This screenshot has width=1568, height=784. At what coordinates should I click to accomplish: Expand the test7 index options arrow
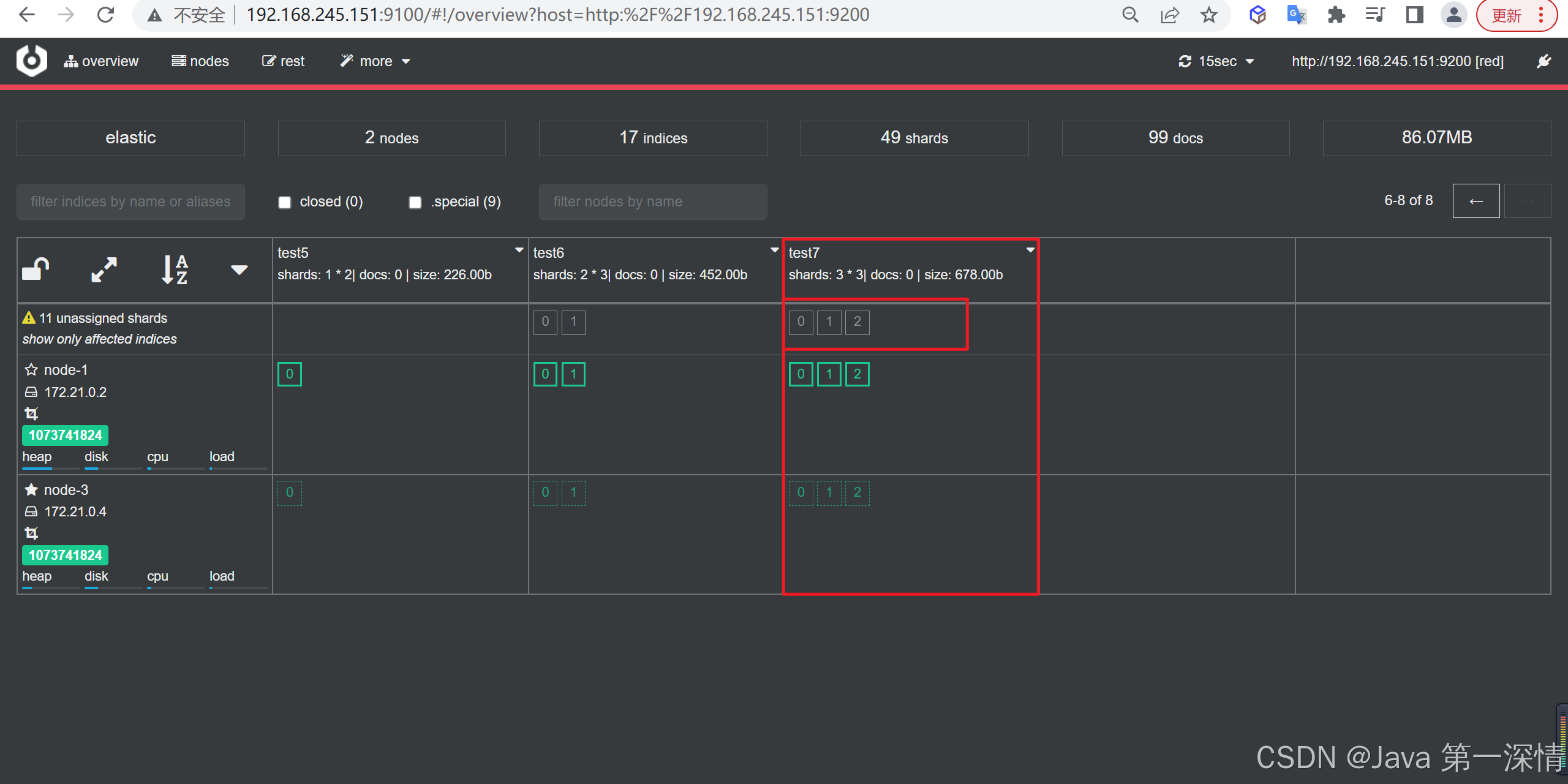pyautogui.click(x=1030, y=250)
